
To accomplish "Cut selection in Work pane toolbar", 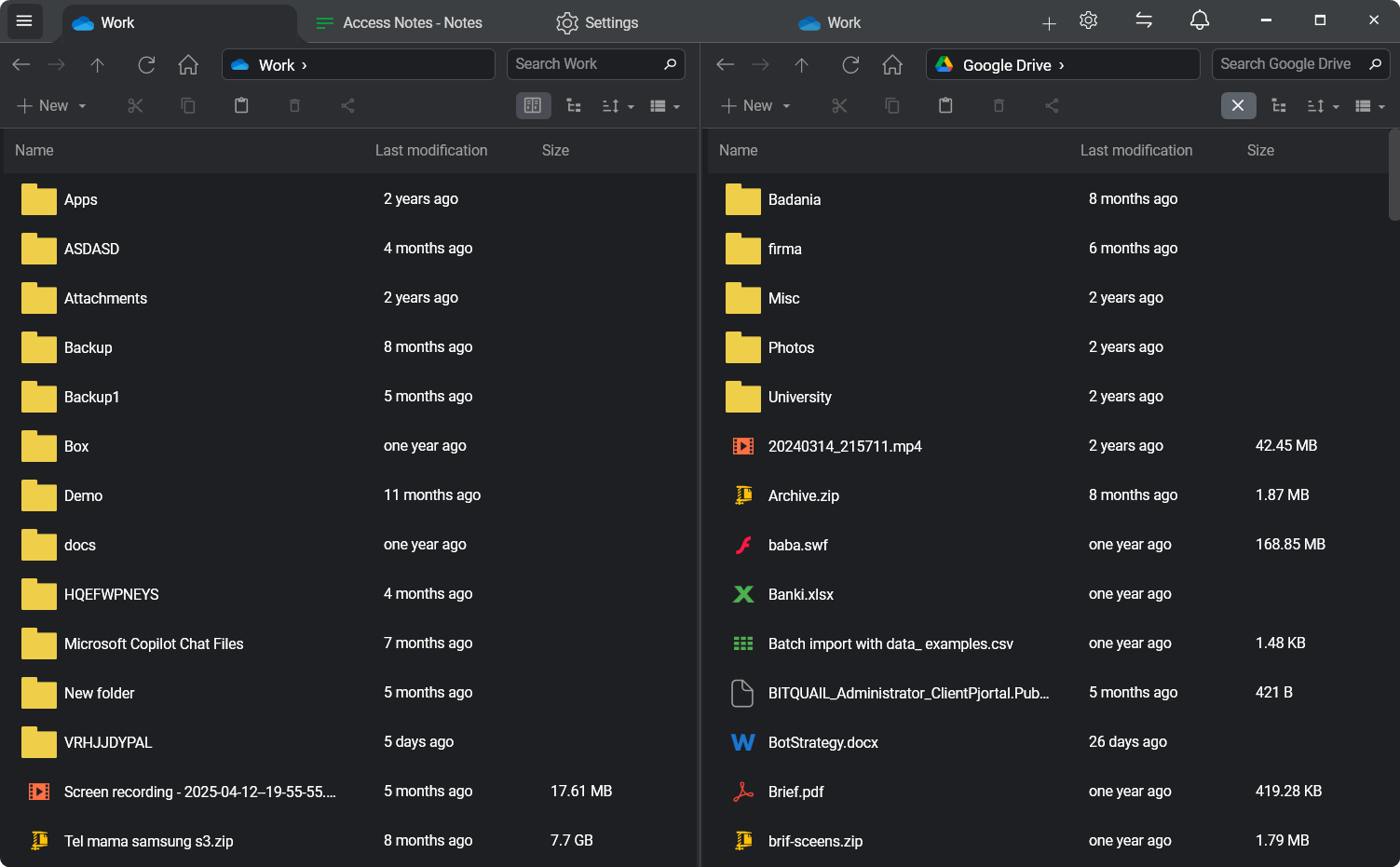I will pyautogui.click(x=135, y=105).
